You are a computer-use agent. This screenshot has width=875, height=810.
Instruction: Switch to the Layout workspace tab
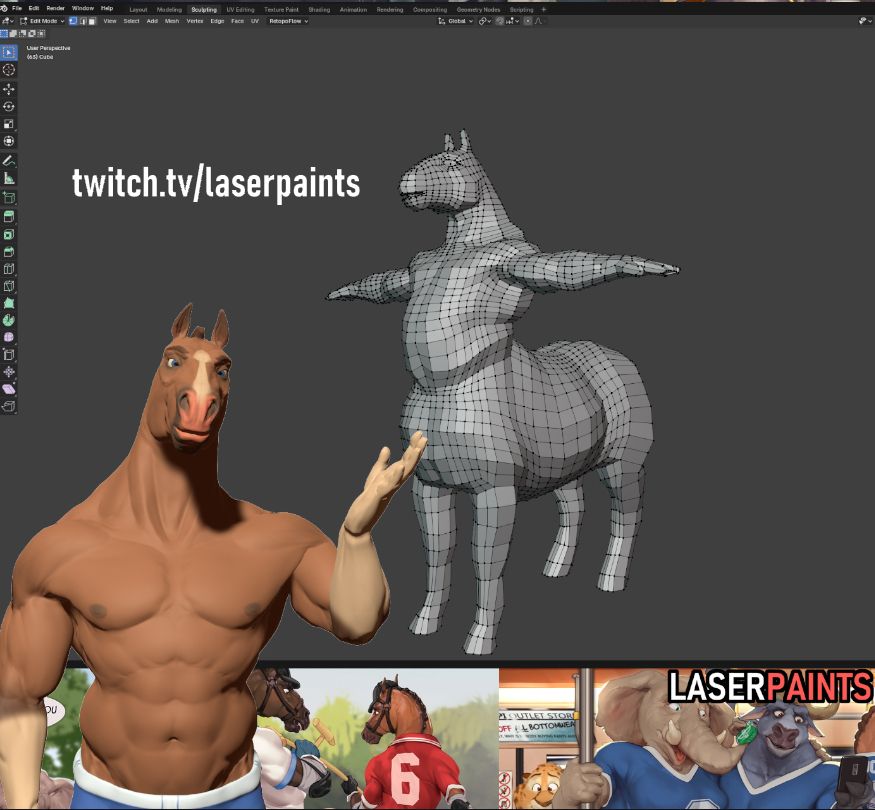[x=138, y=9]
